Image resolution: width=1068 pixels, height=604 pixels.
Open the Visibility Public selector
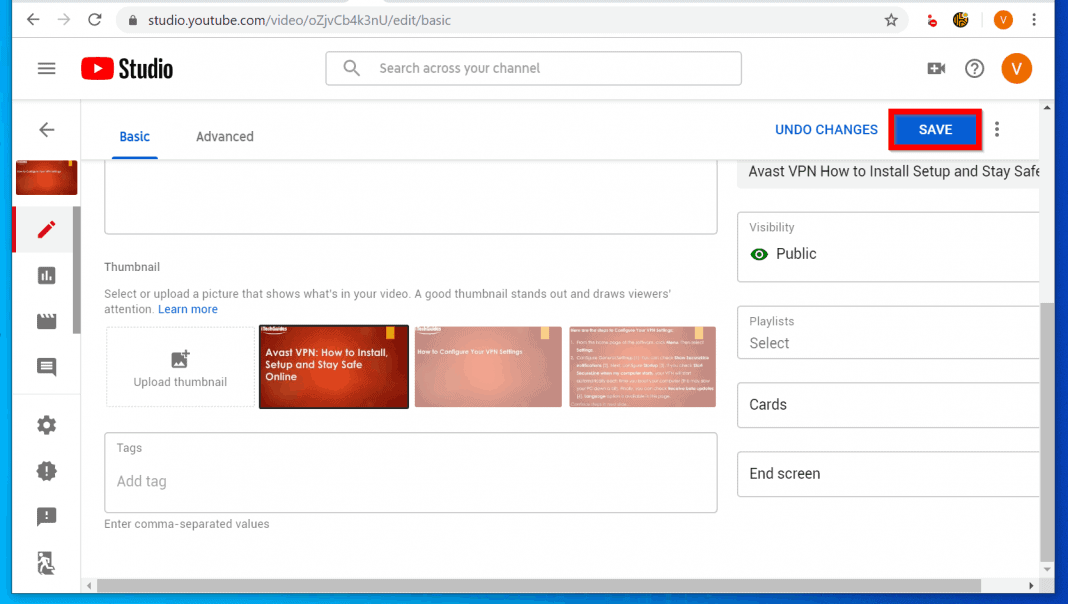pos(888,246)
